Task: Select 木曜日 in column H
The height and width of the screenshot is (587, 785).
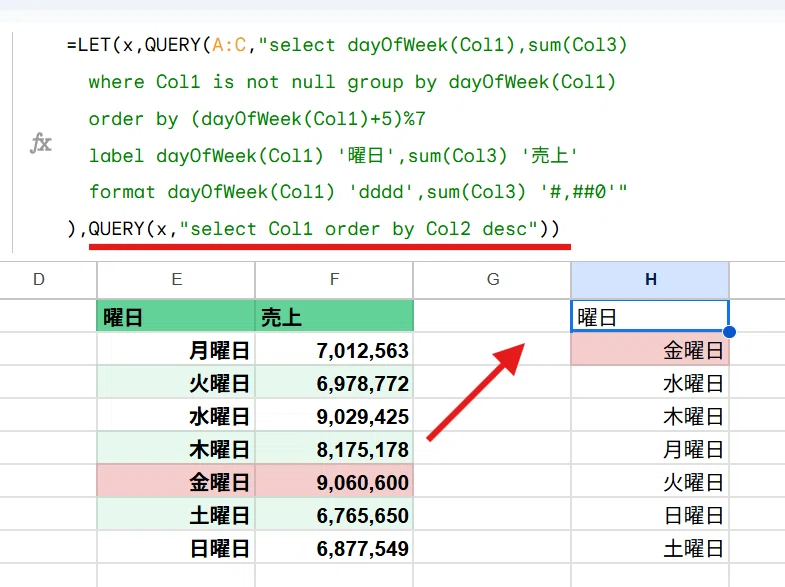Action: (650, 415)
